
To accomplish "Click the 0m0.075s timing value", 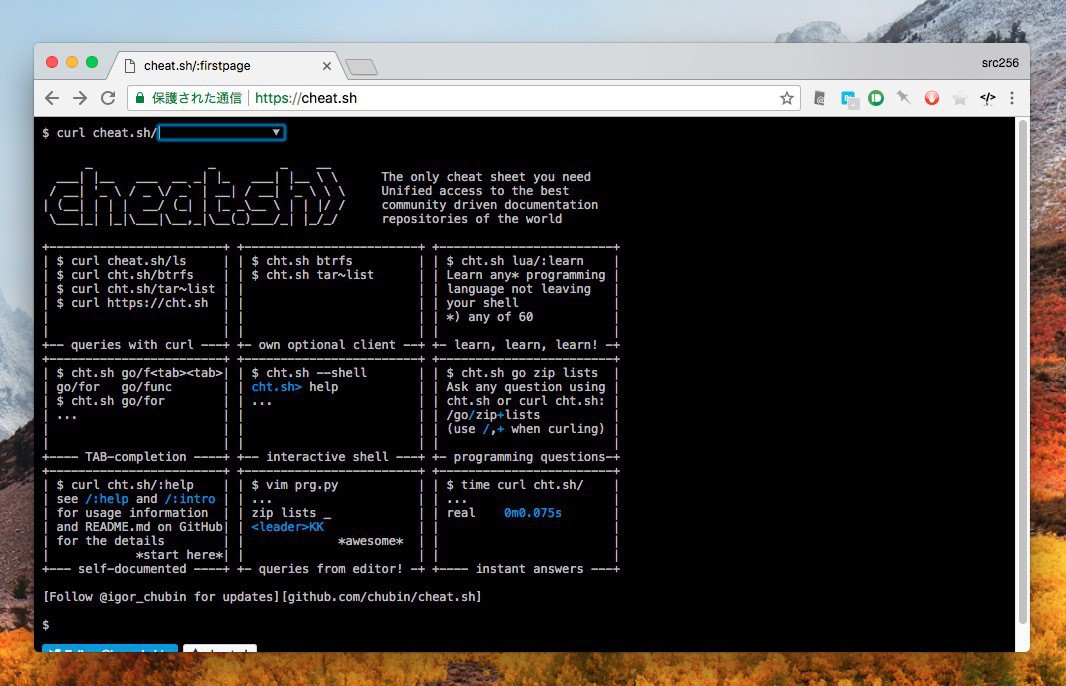I will pyautogui.click(x=533, y=513).
